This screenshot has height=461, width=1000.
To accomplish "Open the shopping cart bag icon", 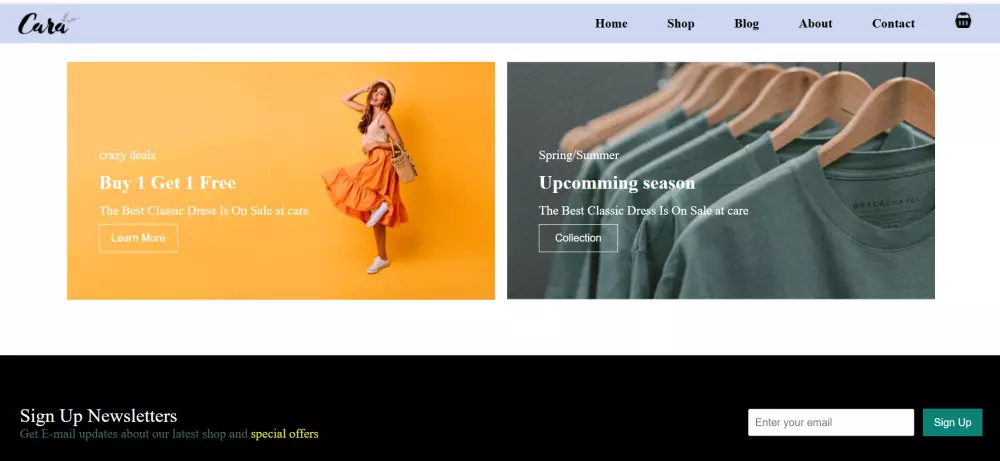I will (963, 20).
